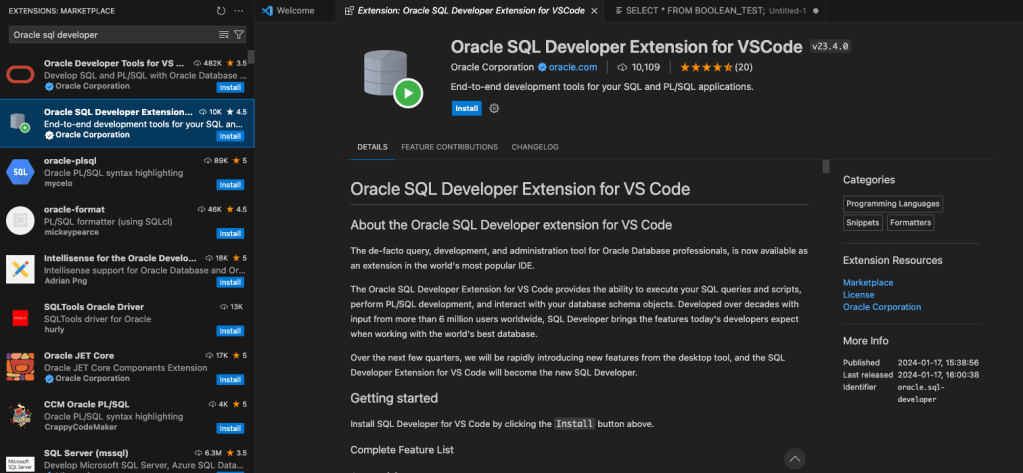1023x473 pixels.
Task: Install Oracle Developer Tools for VS Code
Action: pyautogui.click(x=230, y=87)
